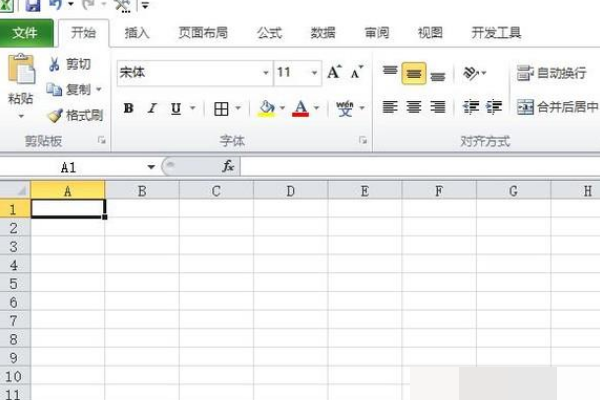Select row 9 header
Image resolution: width=600 pixels, height=400 pixels.
(15, 358)
